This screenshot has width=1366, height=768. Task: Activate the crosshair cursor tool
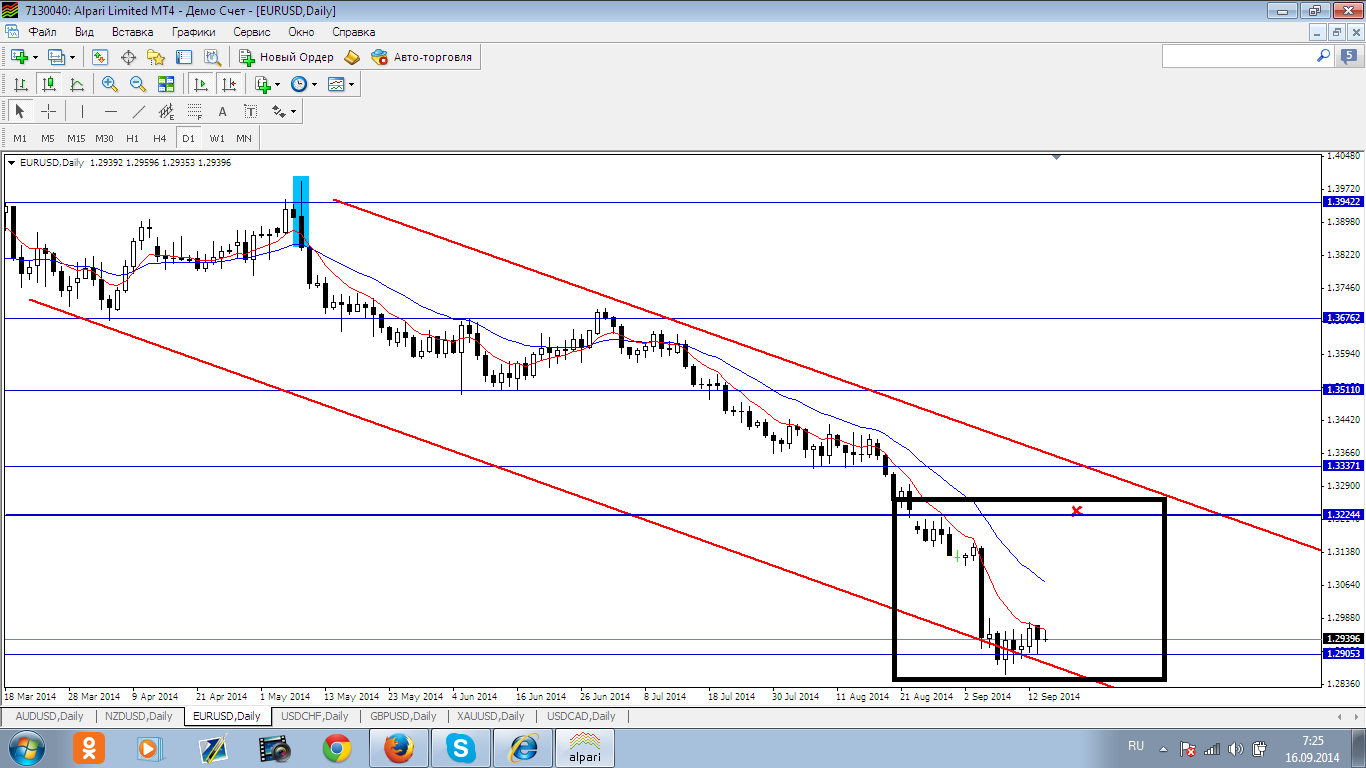tap(47, 111)
